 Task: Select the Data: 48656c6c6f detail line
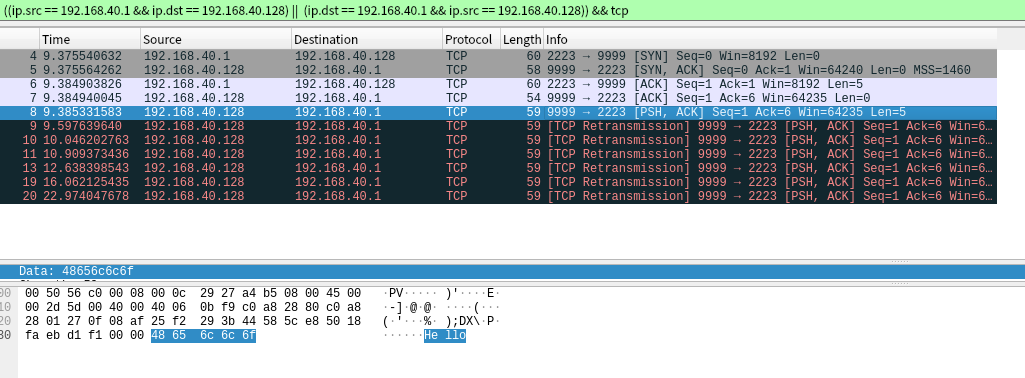pos(512,271)
